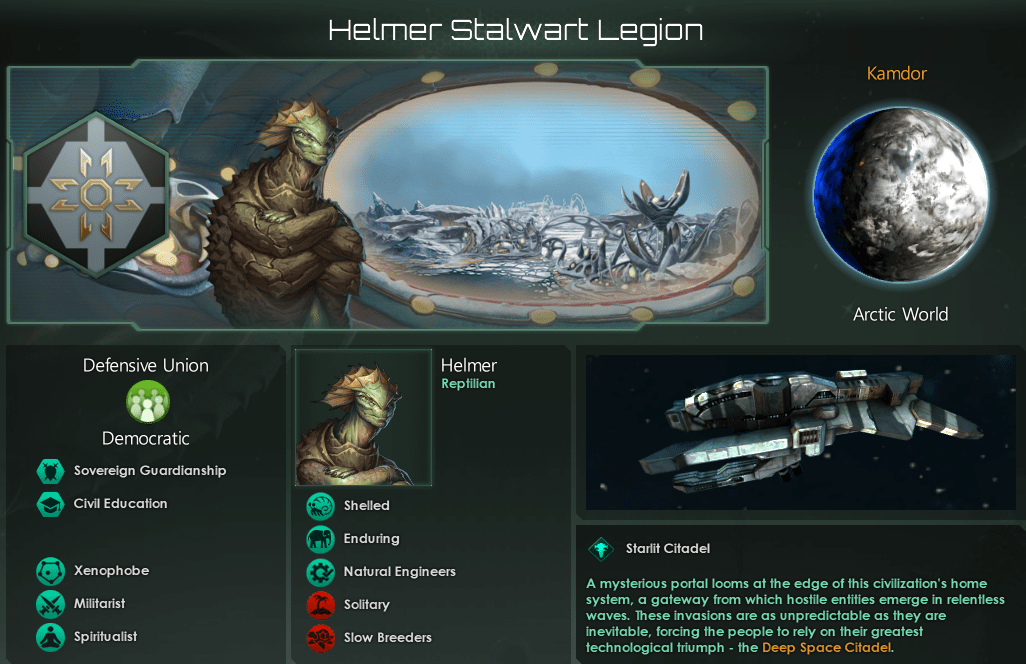This screenshot has width=1026, height=664.
Task: Click the Civil Education civic icon
Action: coord(50,504)
